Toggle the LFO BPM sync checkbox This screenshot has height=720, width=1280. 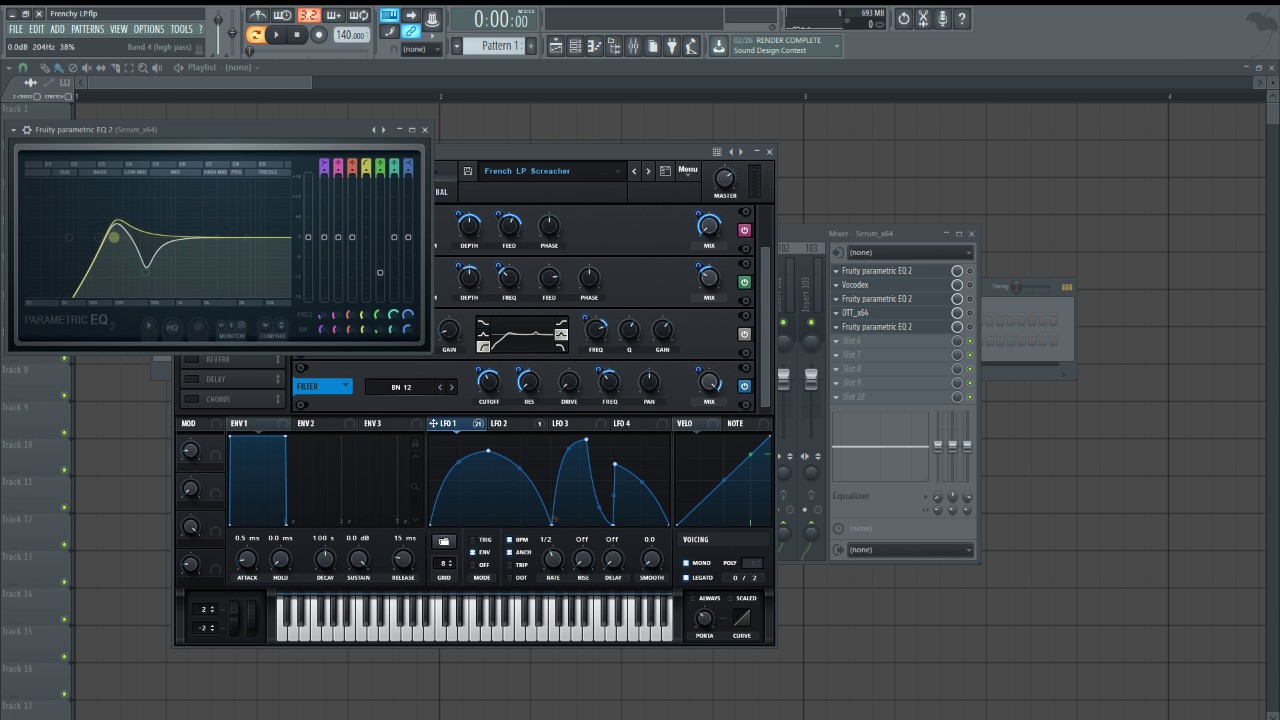pyautogui.click(x=509, y=540)
